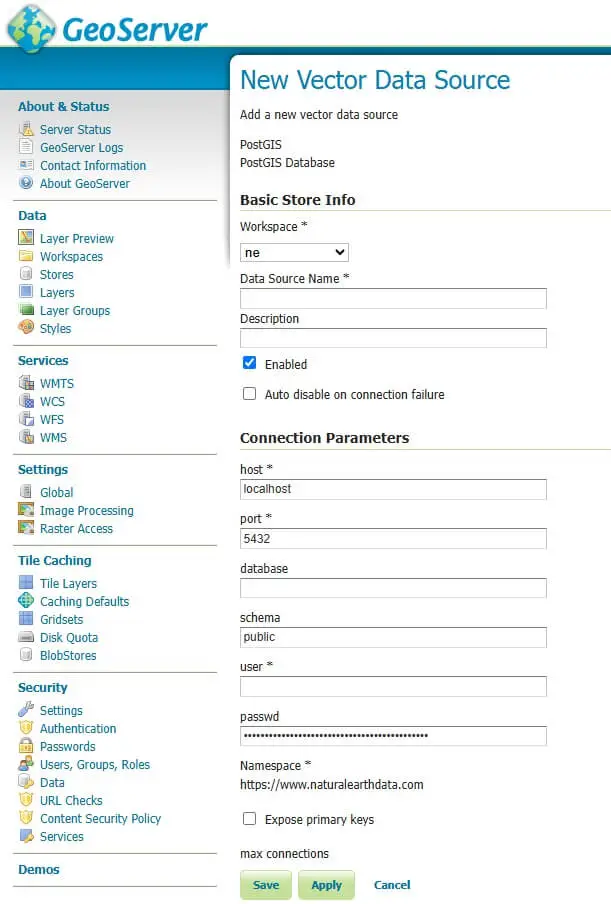Click the Raster Access icon
Image resolution: width=611 pixels, height=904 pixels.
[26, 528]
